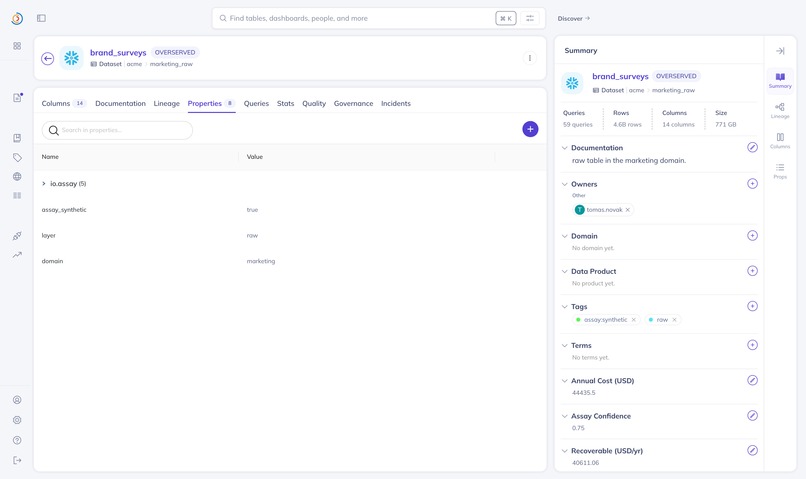The height and width of the screenshot is (479, 806).
Task: Add a tag with the plus icon
Action: [x=752, y=306]
